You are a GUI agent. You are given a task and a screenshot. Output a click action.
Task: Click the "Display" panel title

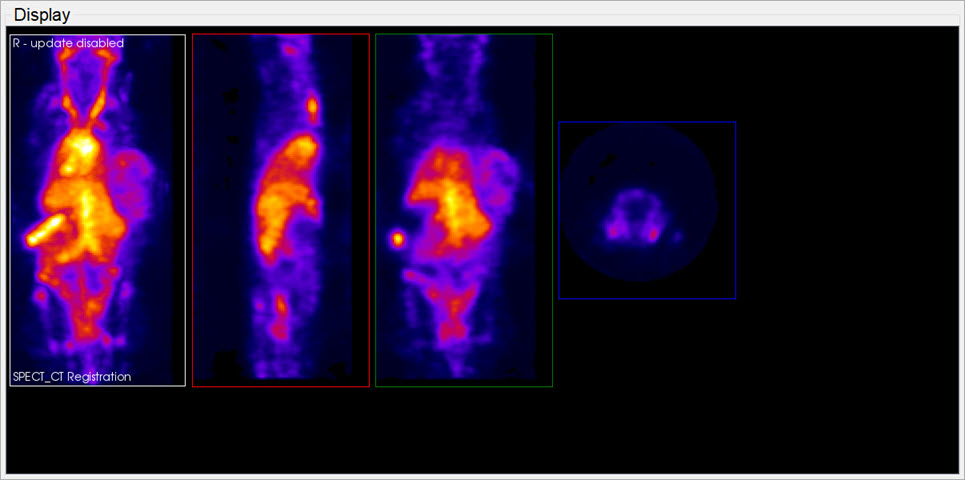(x=41, y=15)
